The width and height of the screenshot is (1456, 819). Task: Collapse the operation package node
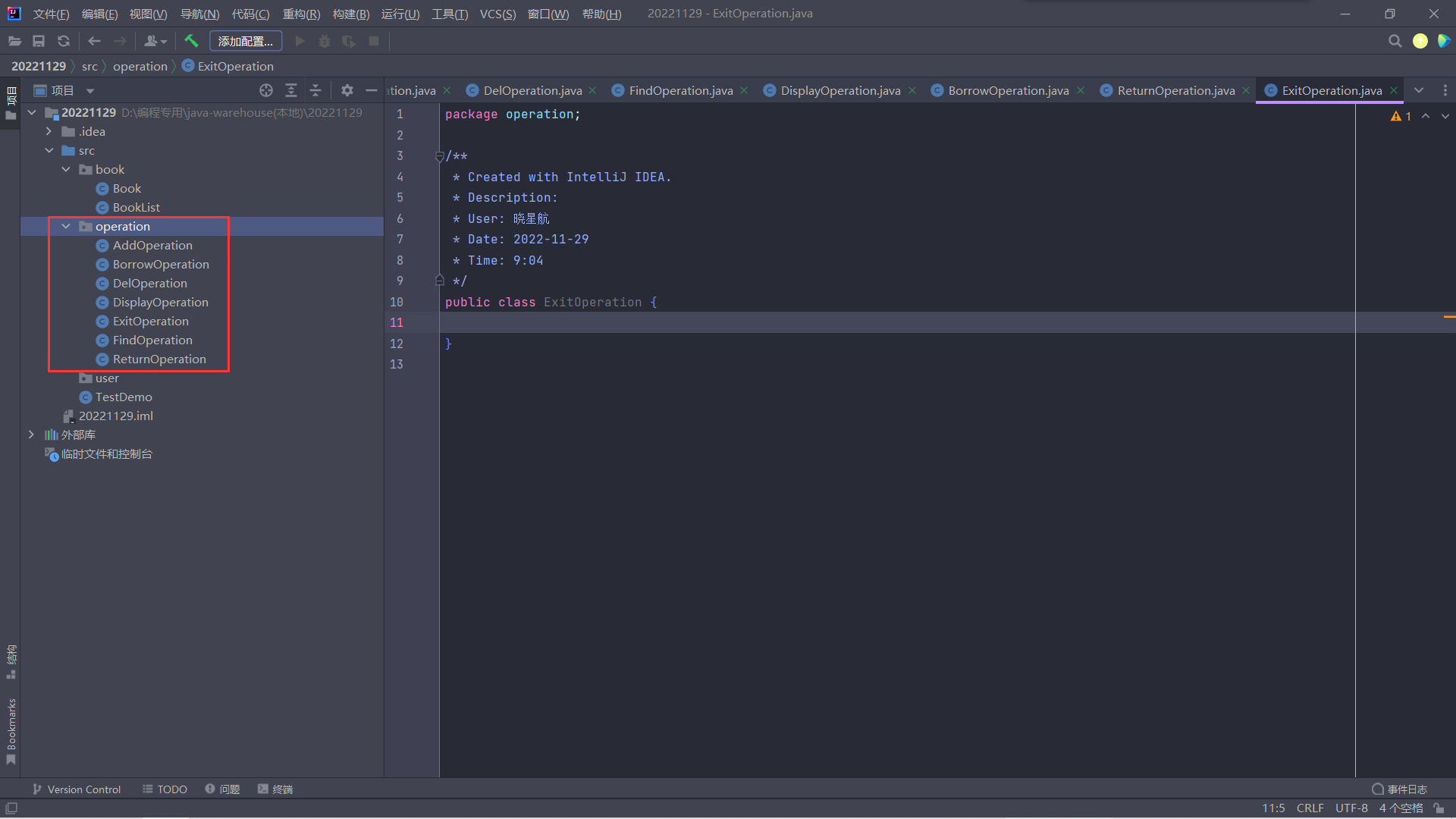tap(66, 226)
